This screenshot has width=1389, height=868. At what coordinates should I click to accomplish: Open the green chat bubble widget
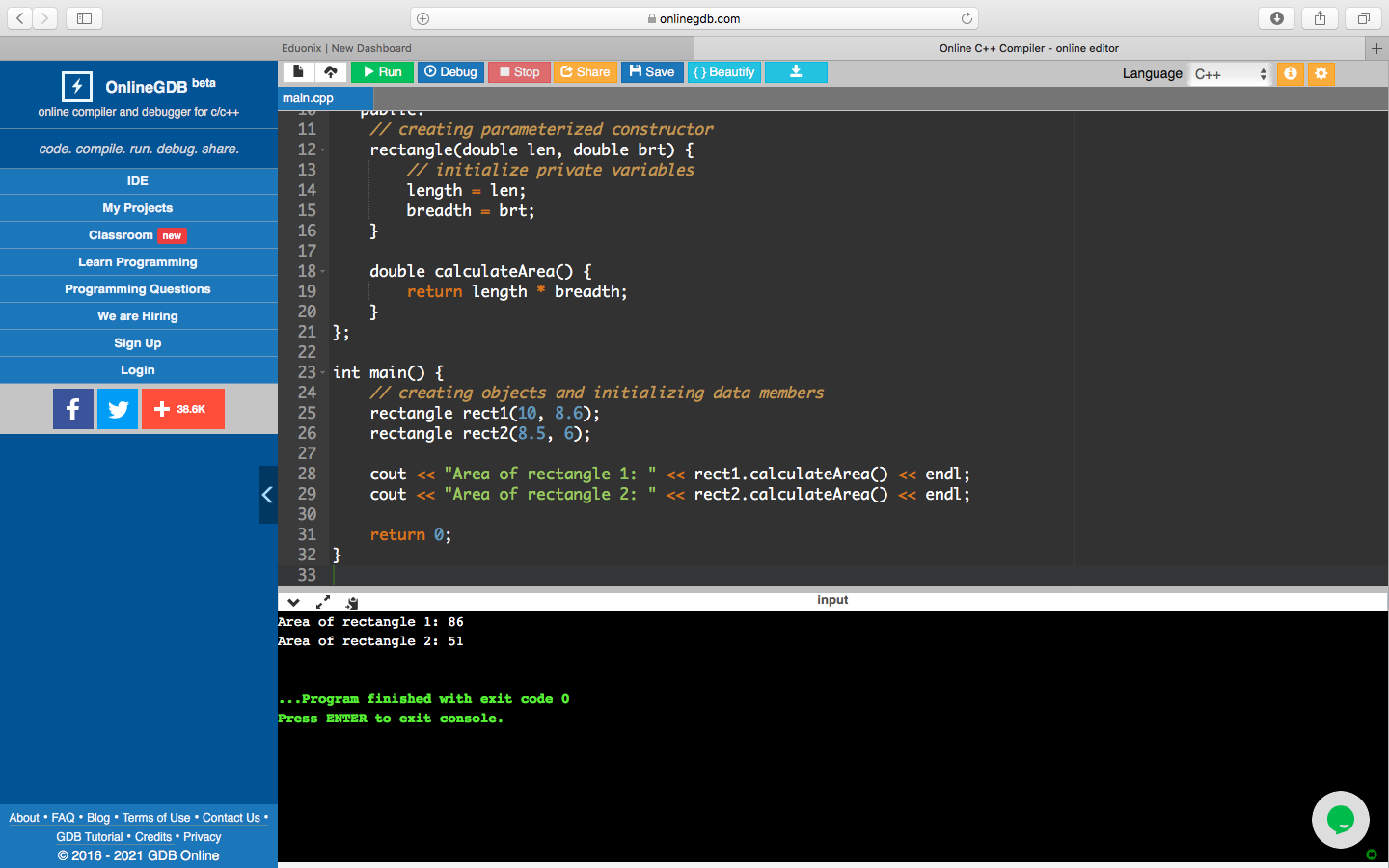[1340, 820]
